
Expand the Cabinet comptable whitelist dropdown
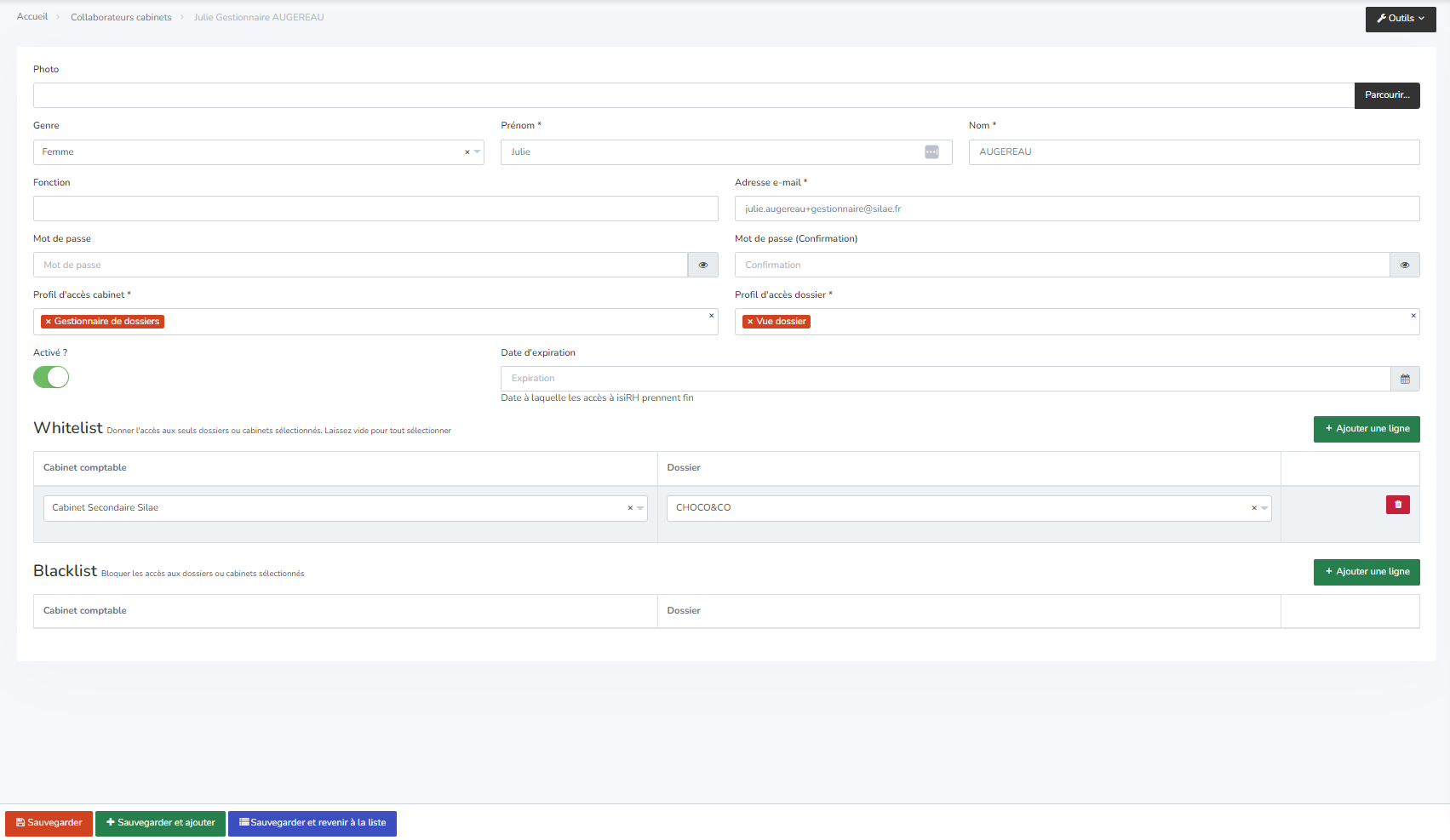[640, 508]
